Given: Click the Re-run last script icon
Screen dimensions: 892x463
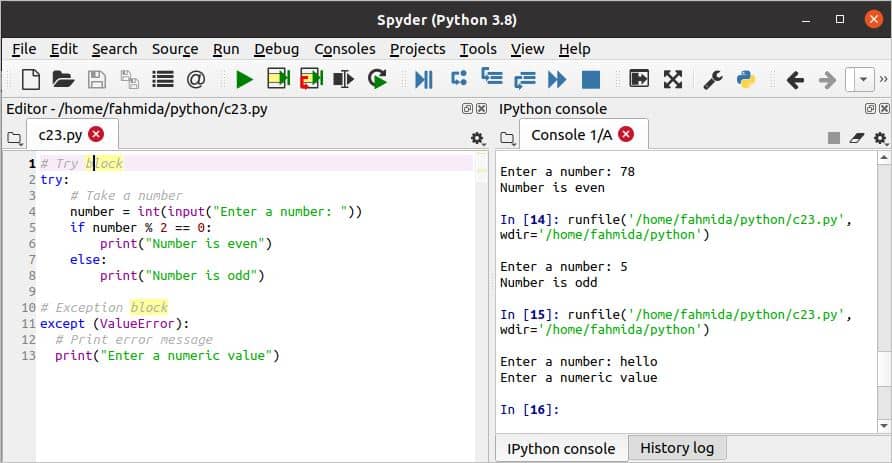Looking at the screenshot, I should pyautogui.click(x=377, y=79).
